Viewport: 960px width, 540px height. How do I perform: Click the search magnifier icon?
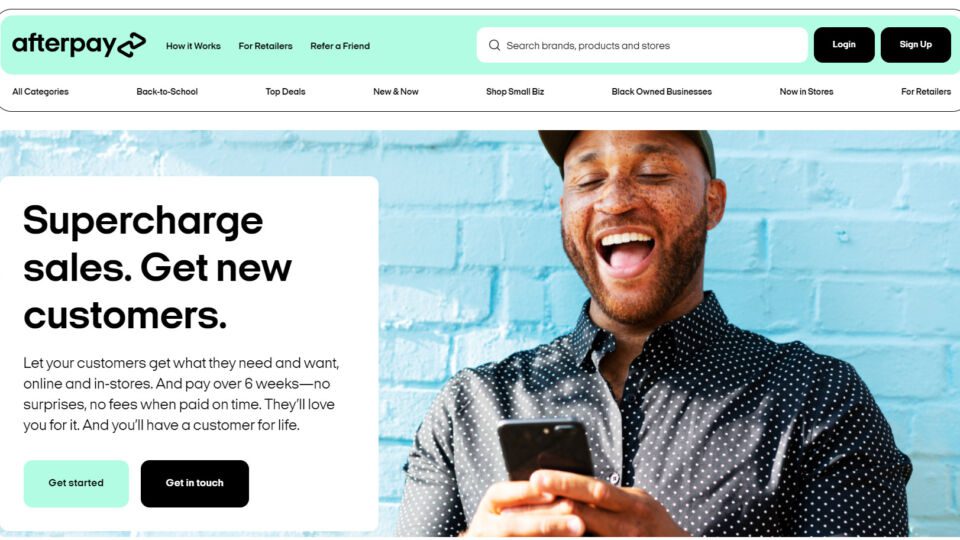[494, 45]
